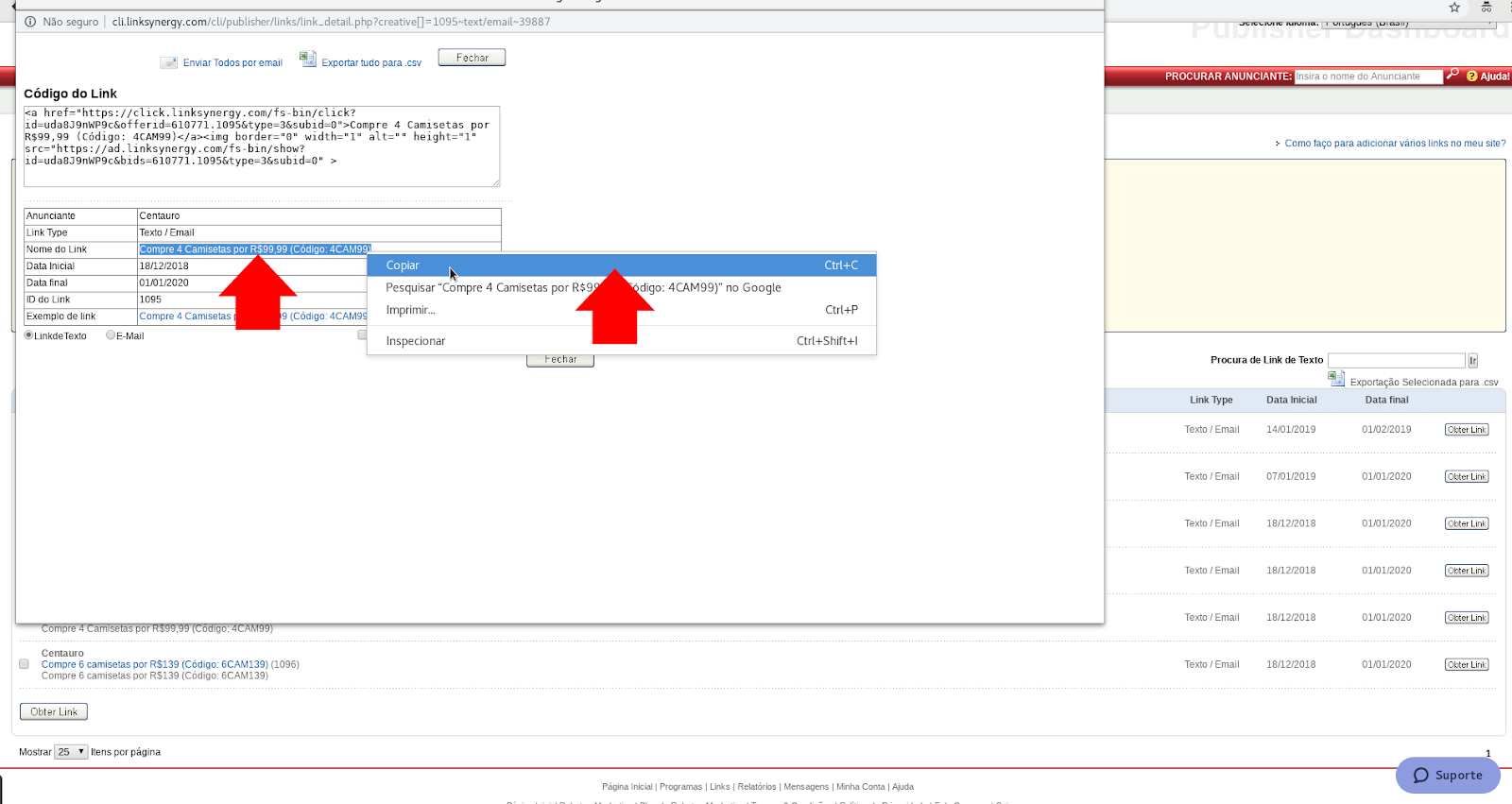Click the Ajuda! question mark icon
Viewport: 1512px width, 804px height.
(x=1471, y=76)
